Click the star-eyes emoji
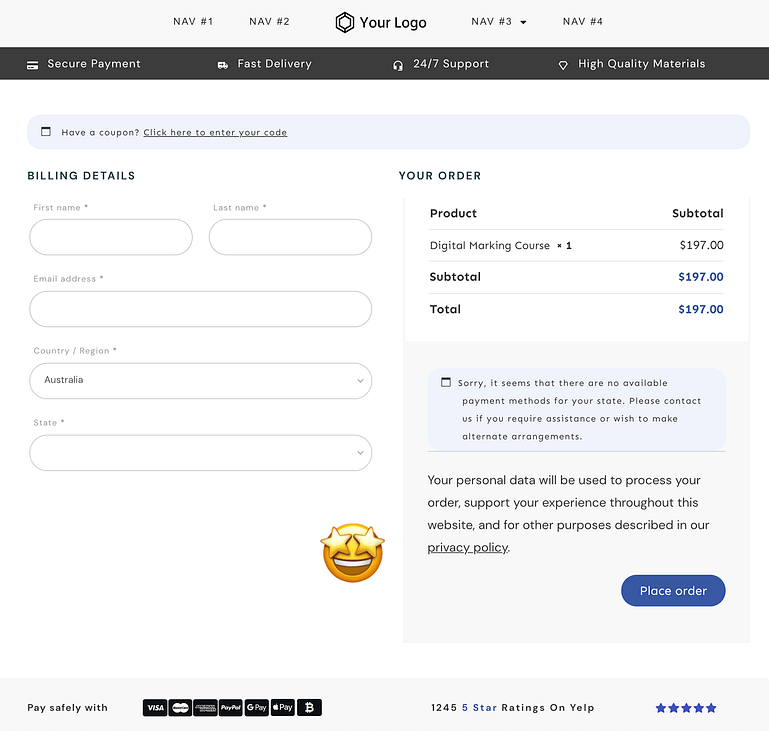Image resolution: width=769 pixels, height=731 pixels. (x=352, y=553)
